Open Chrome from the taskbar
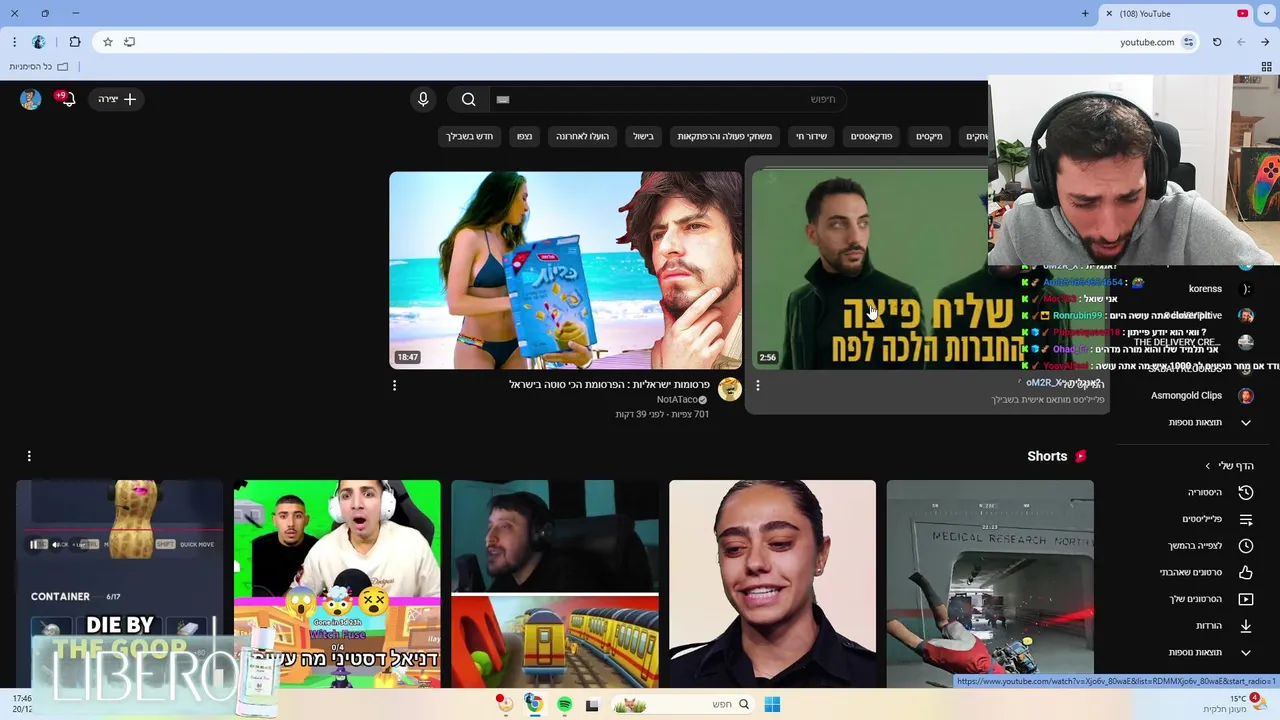This screenshot has width=1280, height=720. point(535,704)
